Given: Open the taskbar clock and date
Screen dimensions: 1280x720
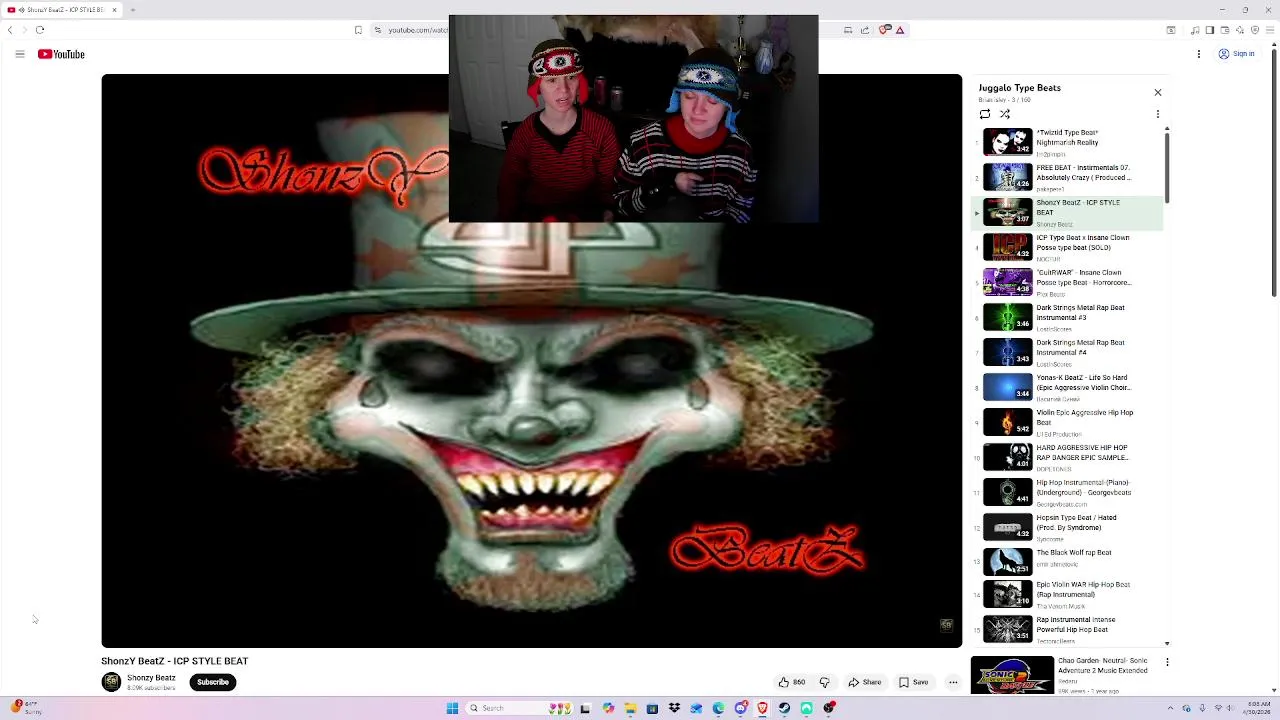Looking at the screenshot, I should [x=1258, y=708].
